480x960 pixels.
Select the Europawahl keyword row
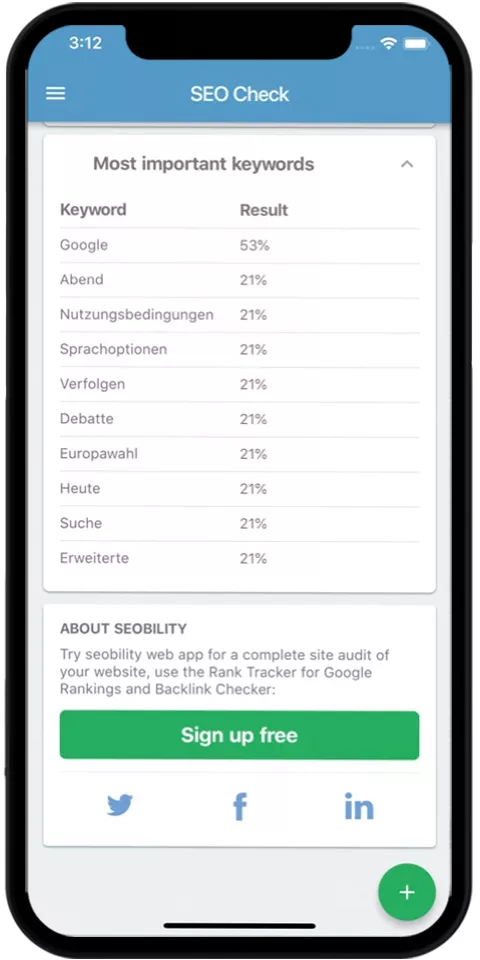tap(239, 454)
